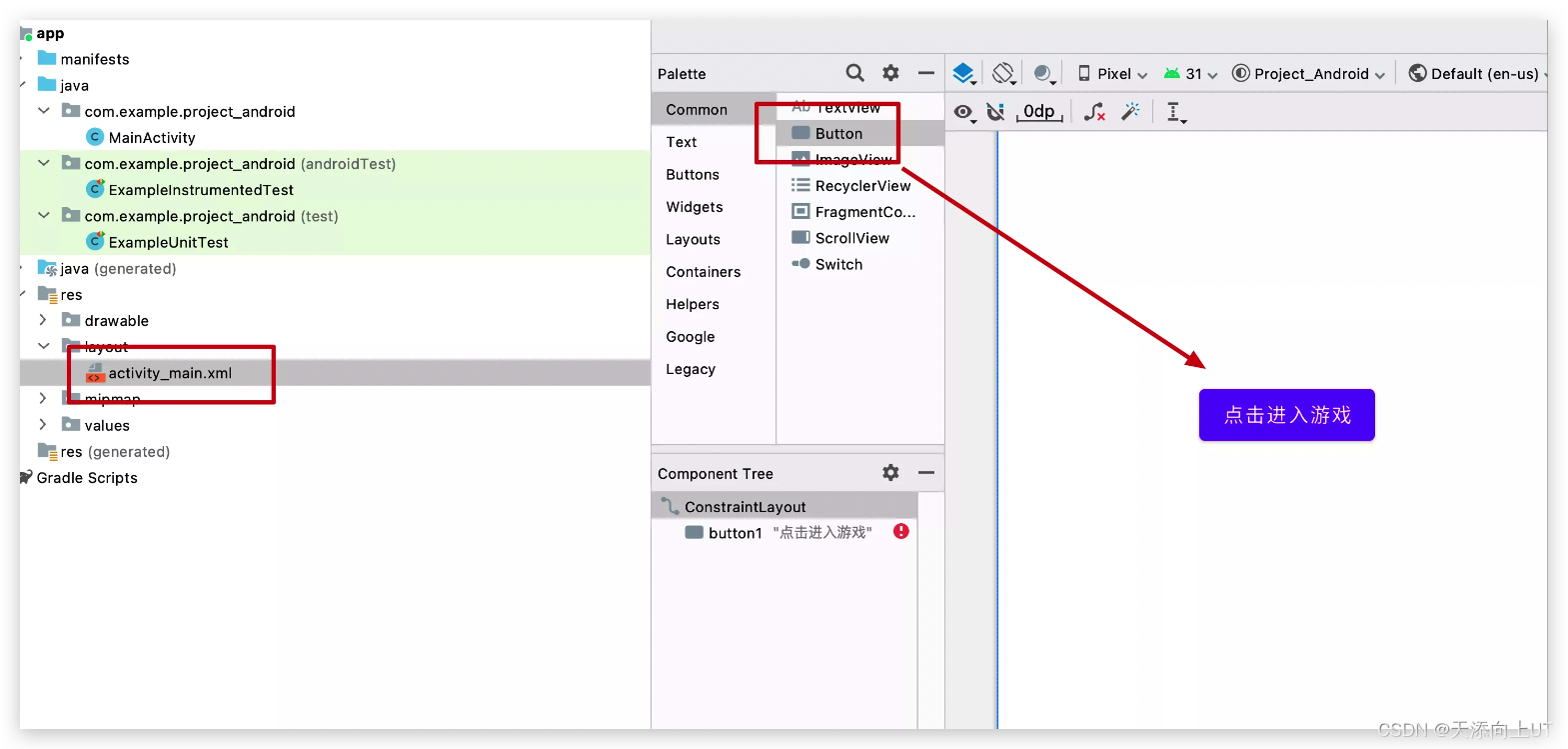Viewport: 1568px width, 749px height.
Task: Open Default (en-us) locale dropdown
Action: click(1479, 74)
